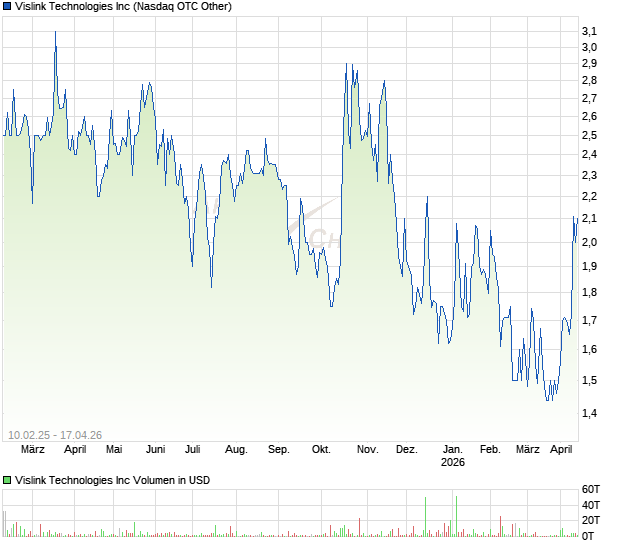Click the 'Sep.' month label
The width and height of the screenshot is (620, 546).
pyautogui.click(x=278, y=450)
